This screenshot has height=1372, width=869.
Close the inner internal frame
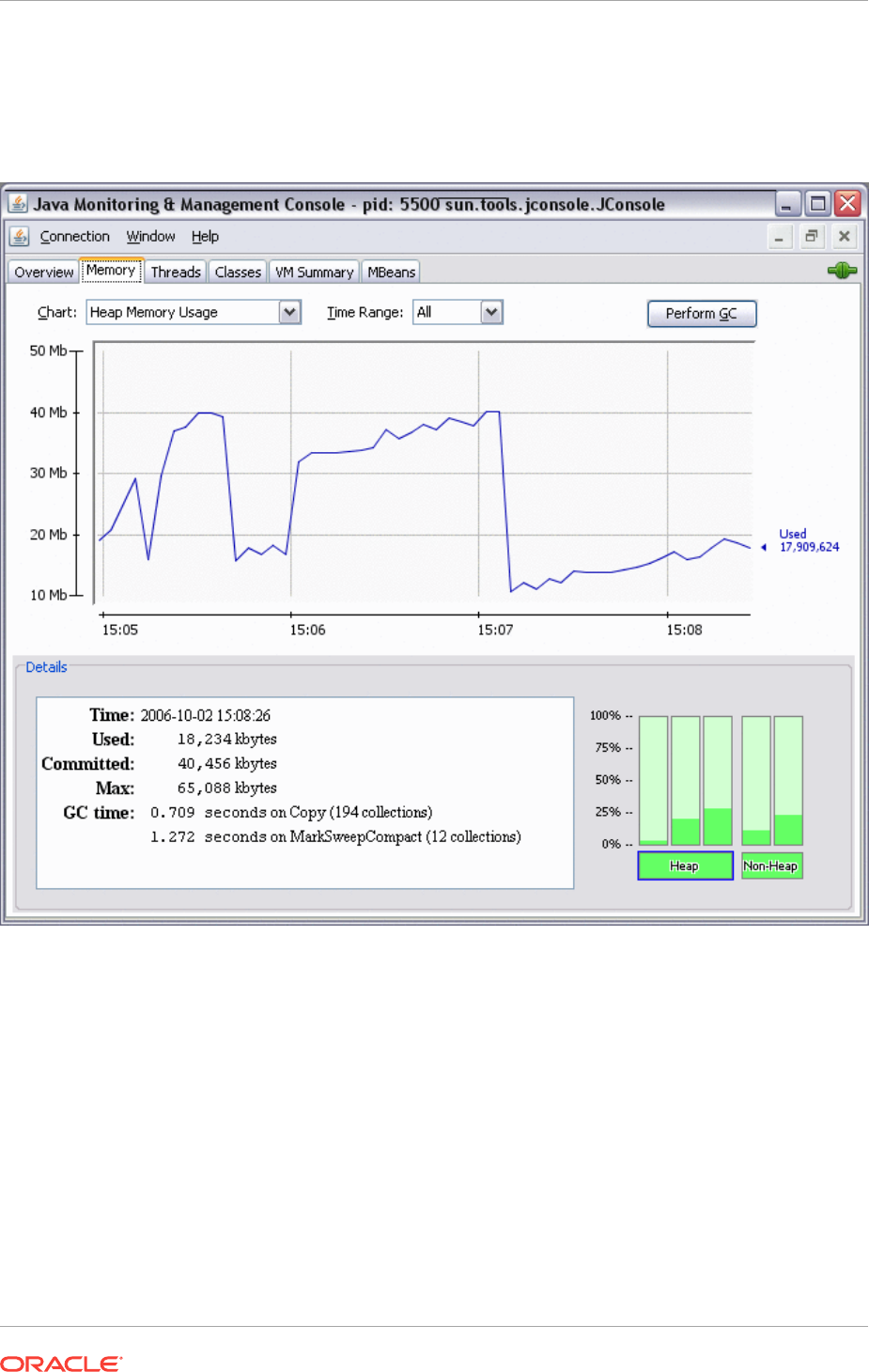[x=844, y=237]
